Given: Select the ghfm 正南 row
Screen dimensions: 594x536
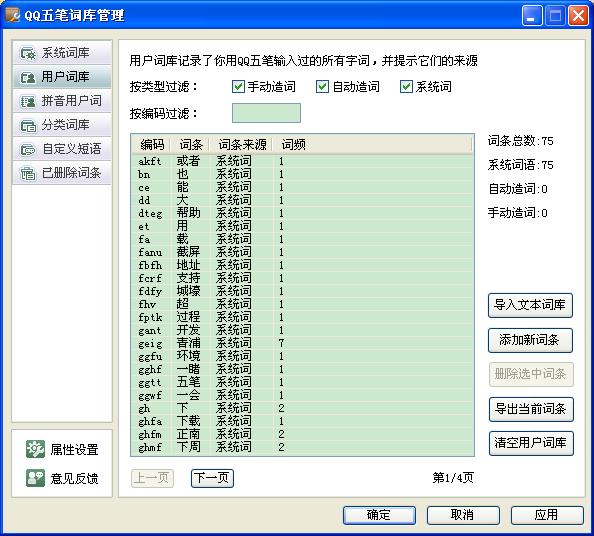Looking at the screenshot, I should pos(303,434).
